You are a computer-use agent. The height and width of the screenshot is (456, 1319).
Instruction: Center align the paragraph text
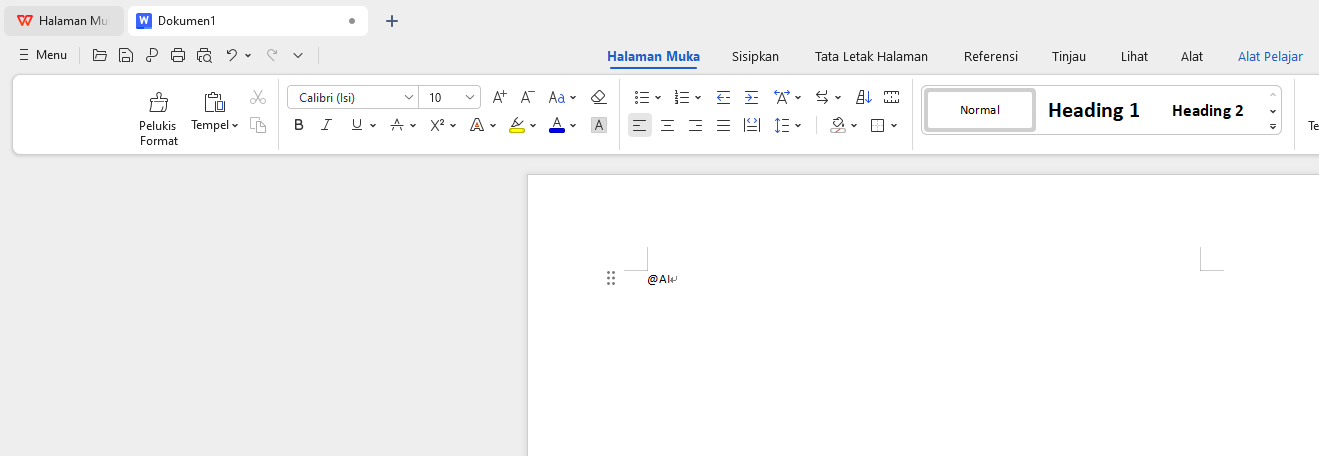(667, 125)
